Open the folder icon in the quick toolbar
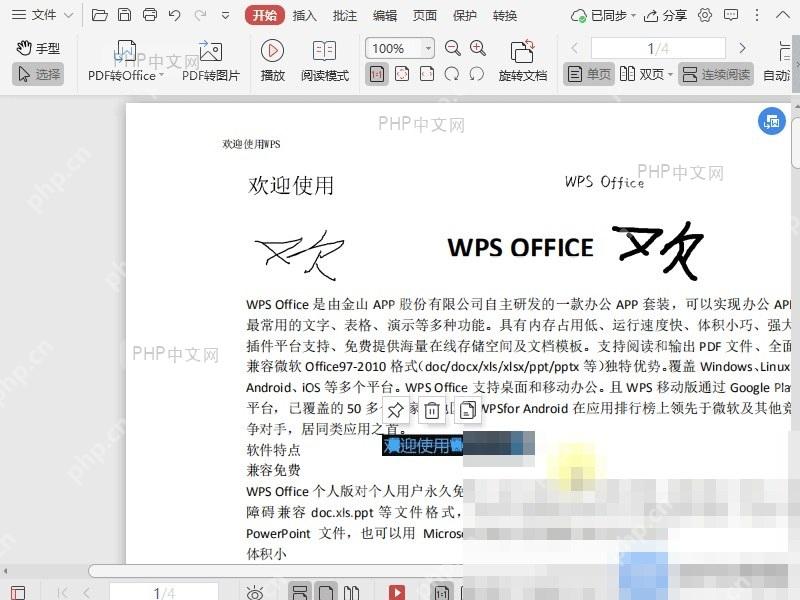Viewport: 800px width, 600px height. coord(99,15)
